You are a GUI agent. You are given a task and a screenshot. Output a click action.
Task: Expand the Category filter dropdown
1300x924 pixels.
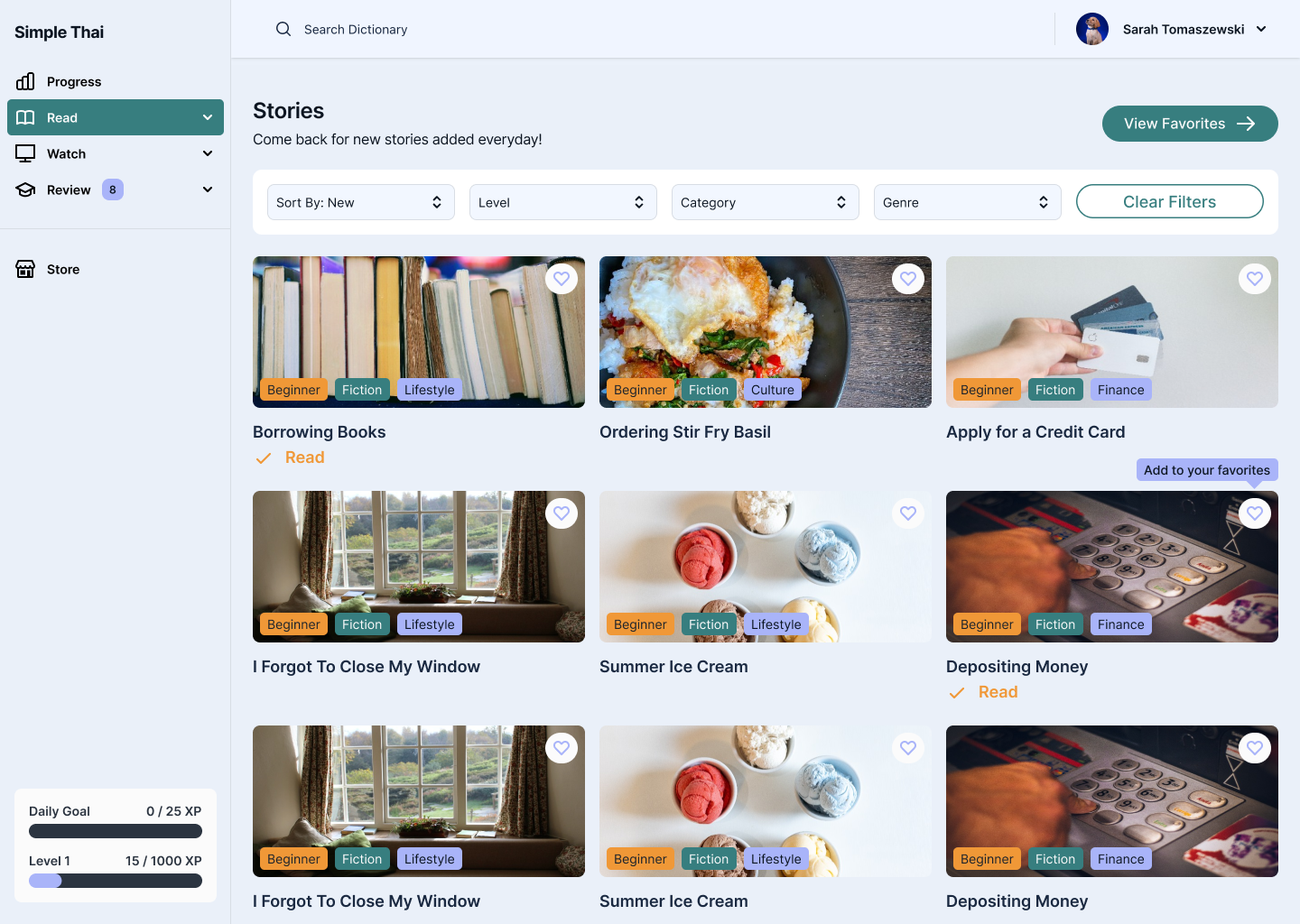(765, 202)
